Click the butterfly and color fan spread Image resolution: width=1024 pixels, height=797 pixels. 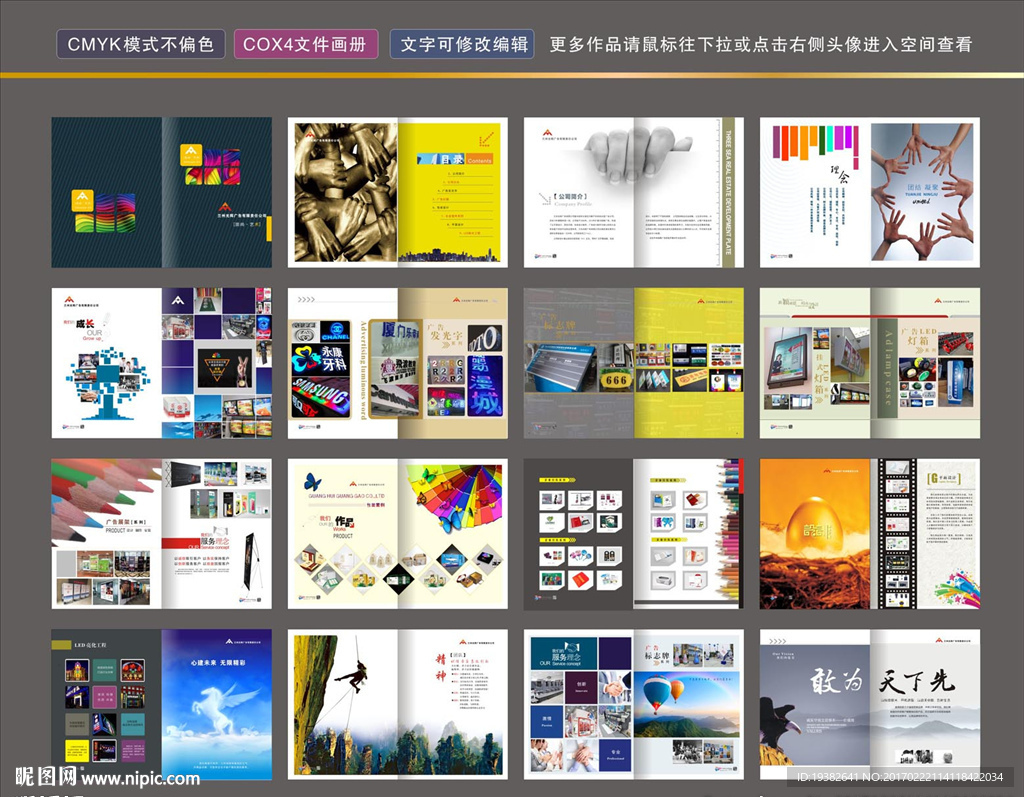[x=397, y=534]
